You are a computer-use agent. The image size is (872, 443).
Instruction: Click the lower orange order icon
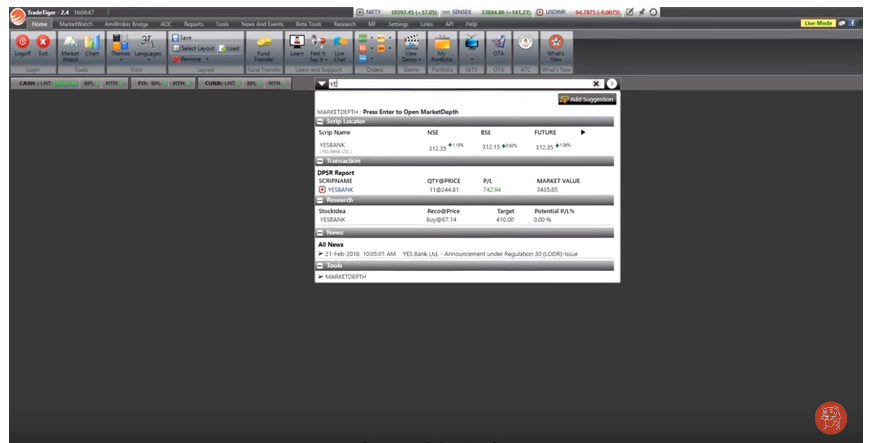382,48
